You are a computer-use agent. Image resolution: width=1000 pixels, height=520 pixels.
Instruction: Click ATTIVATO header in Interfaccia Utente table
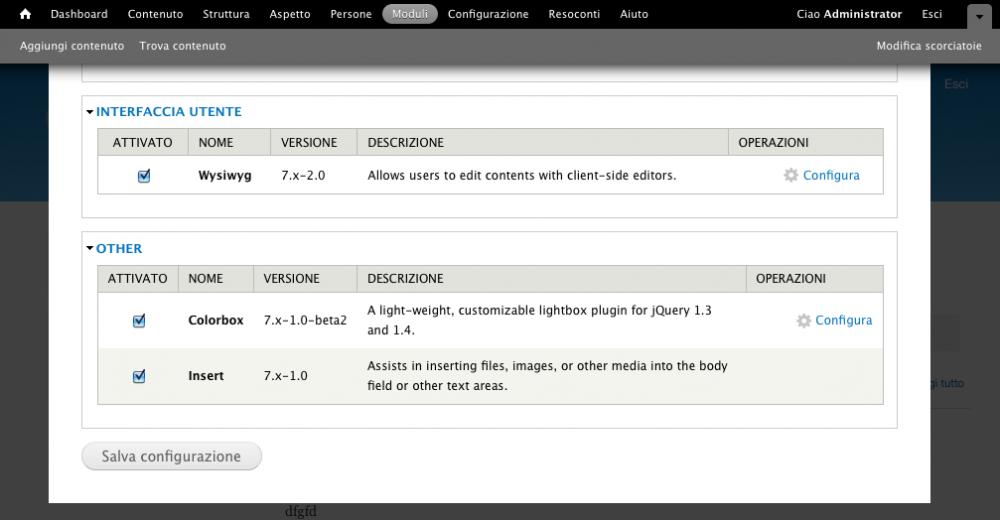pos(142,142)
